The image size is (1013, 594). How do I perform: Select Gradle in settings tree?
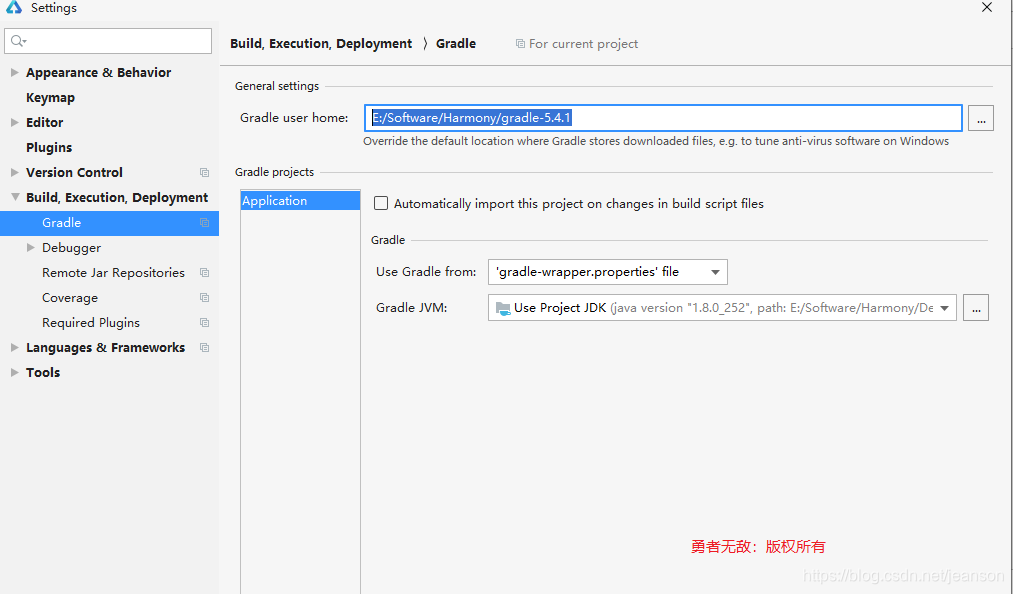(x=109, y=222)
